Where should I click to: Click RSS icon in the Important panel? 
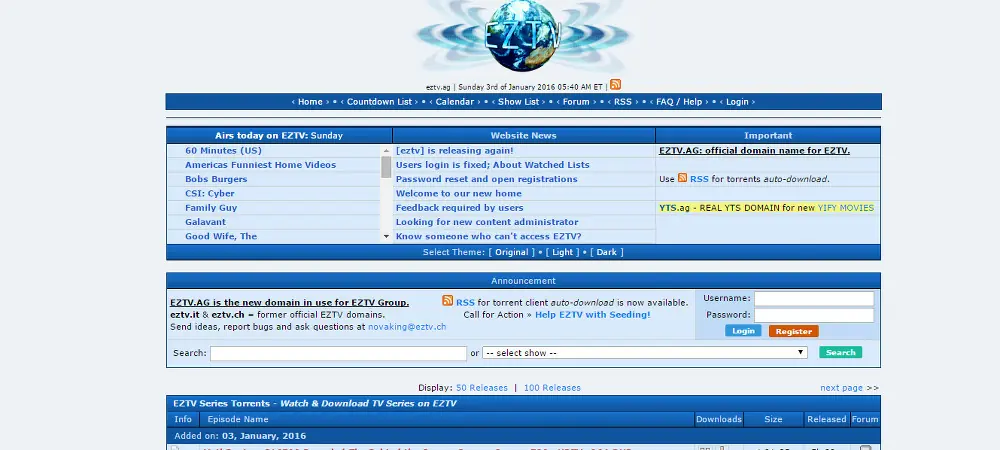[x=682, y=178]
